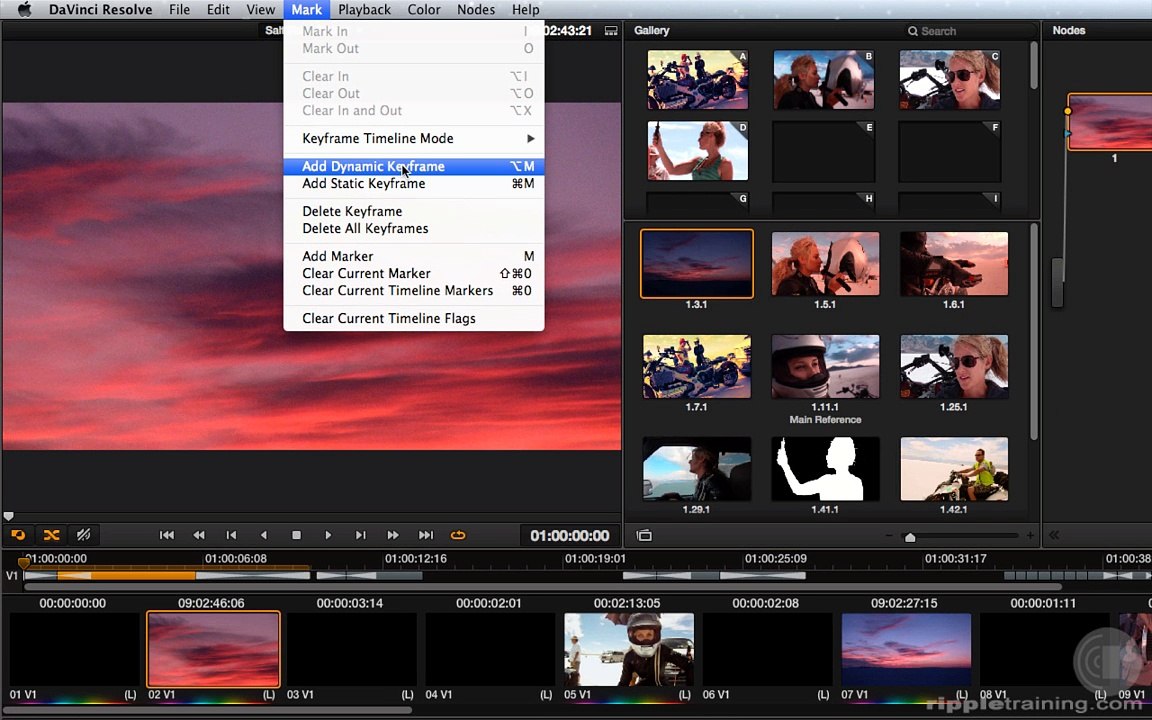Toggle the orange crossed-arrows shuffle icon
Viewport: 1152px width, 720px height.
(51, 535)
